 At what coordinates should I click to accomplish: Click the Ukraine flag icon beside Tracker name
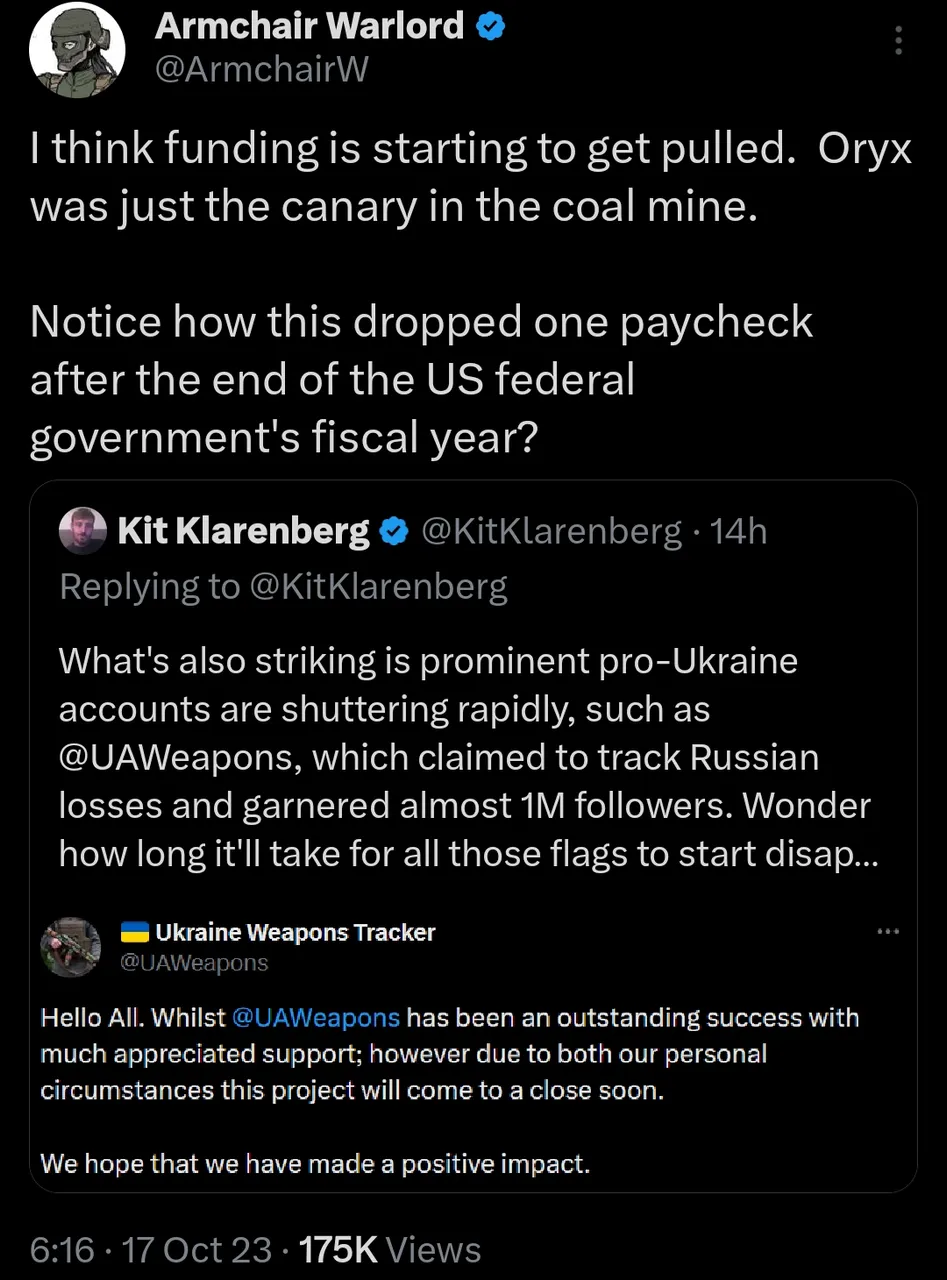135,933
